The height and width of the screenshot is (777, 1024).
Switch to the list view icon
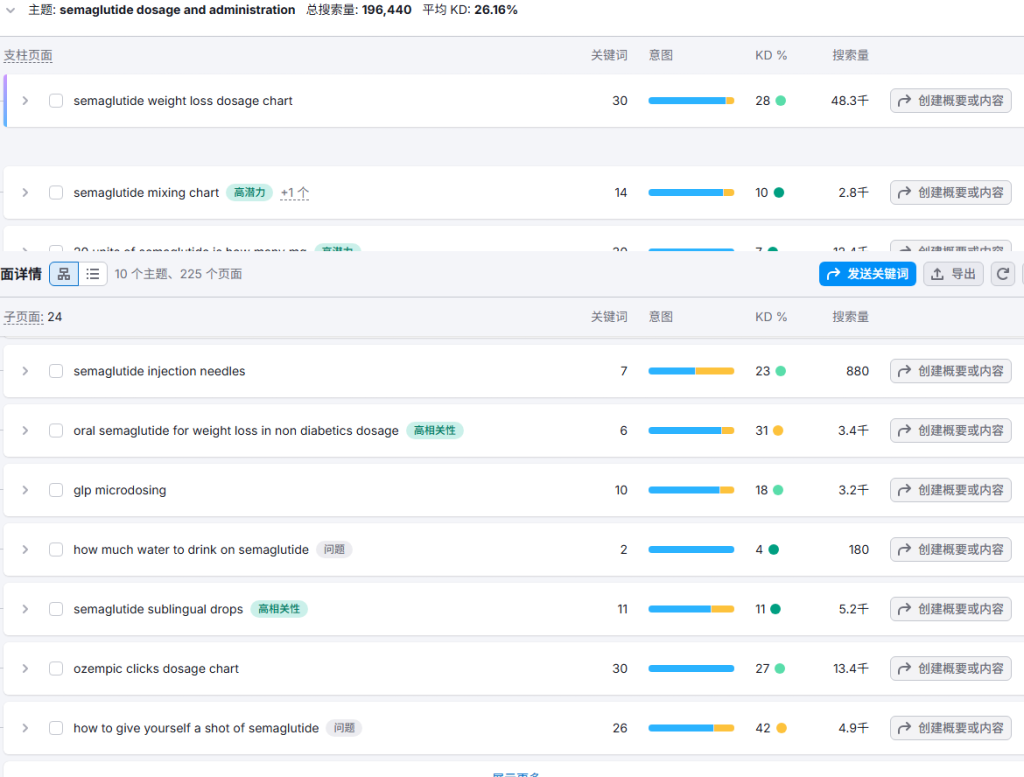pyautogui.click(x=93, y=274)
